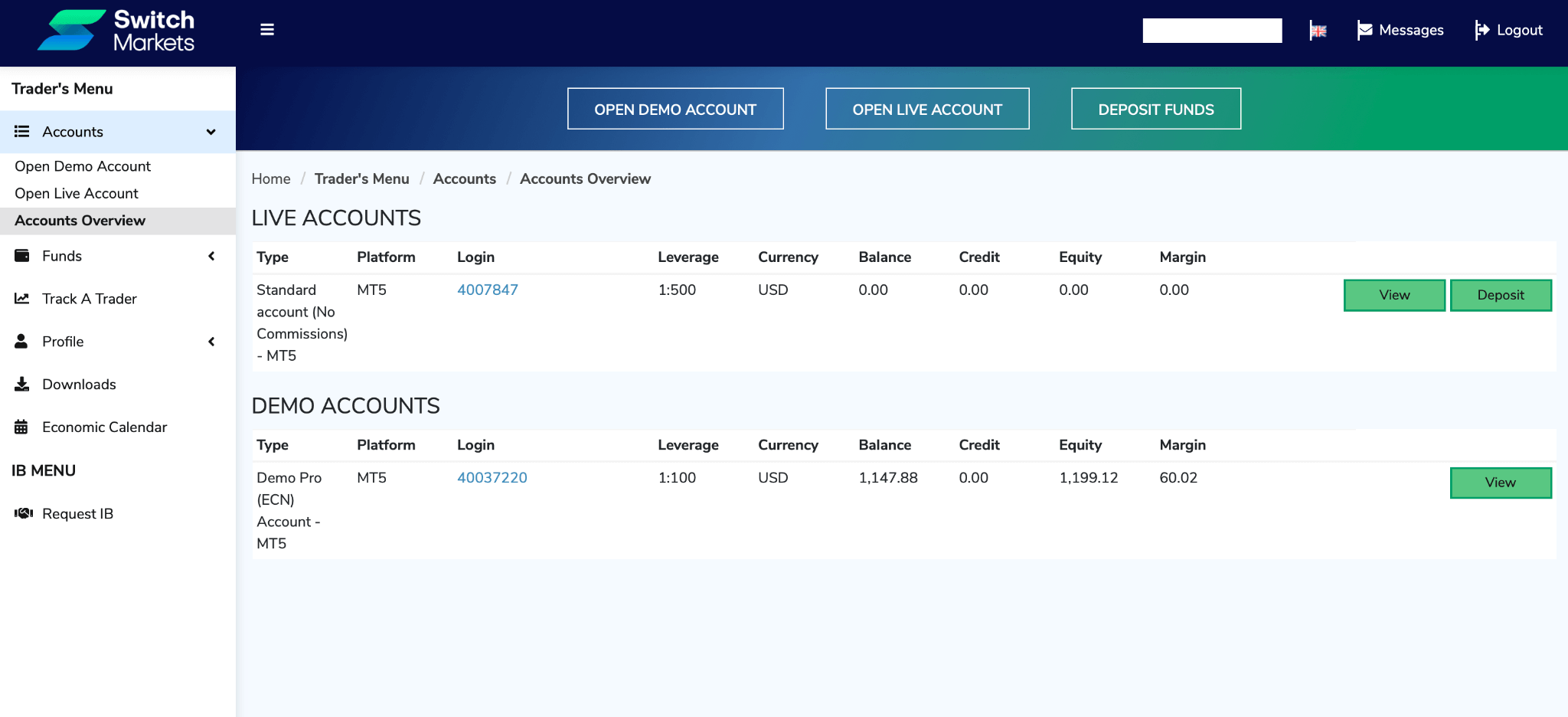Click the Logout arrow icon

(1482, 30)
